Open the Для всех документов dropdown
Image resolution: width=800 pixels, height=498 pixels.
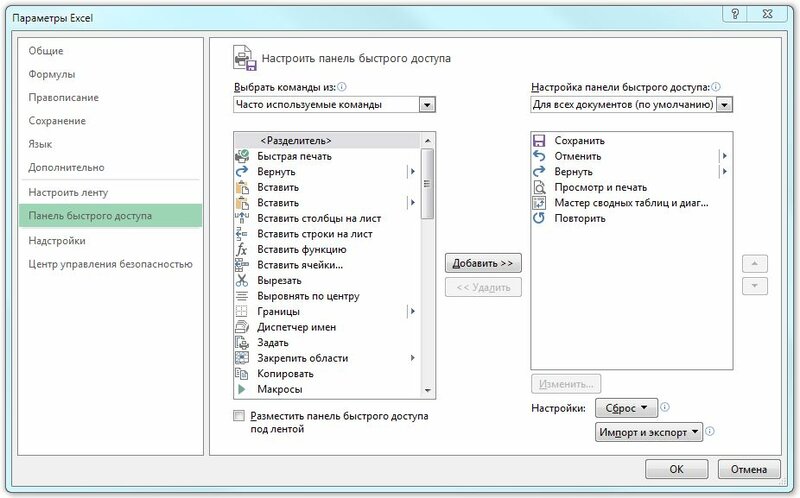pos(724,105)
